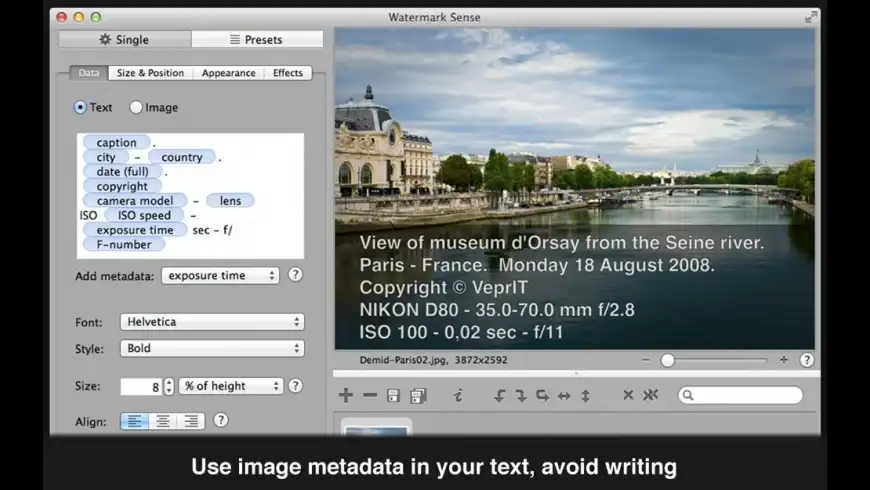This screenshot has width=870, height=490.
Task: Choose center text alignment
Action: pyautogui.click(x=163, y=421)
